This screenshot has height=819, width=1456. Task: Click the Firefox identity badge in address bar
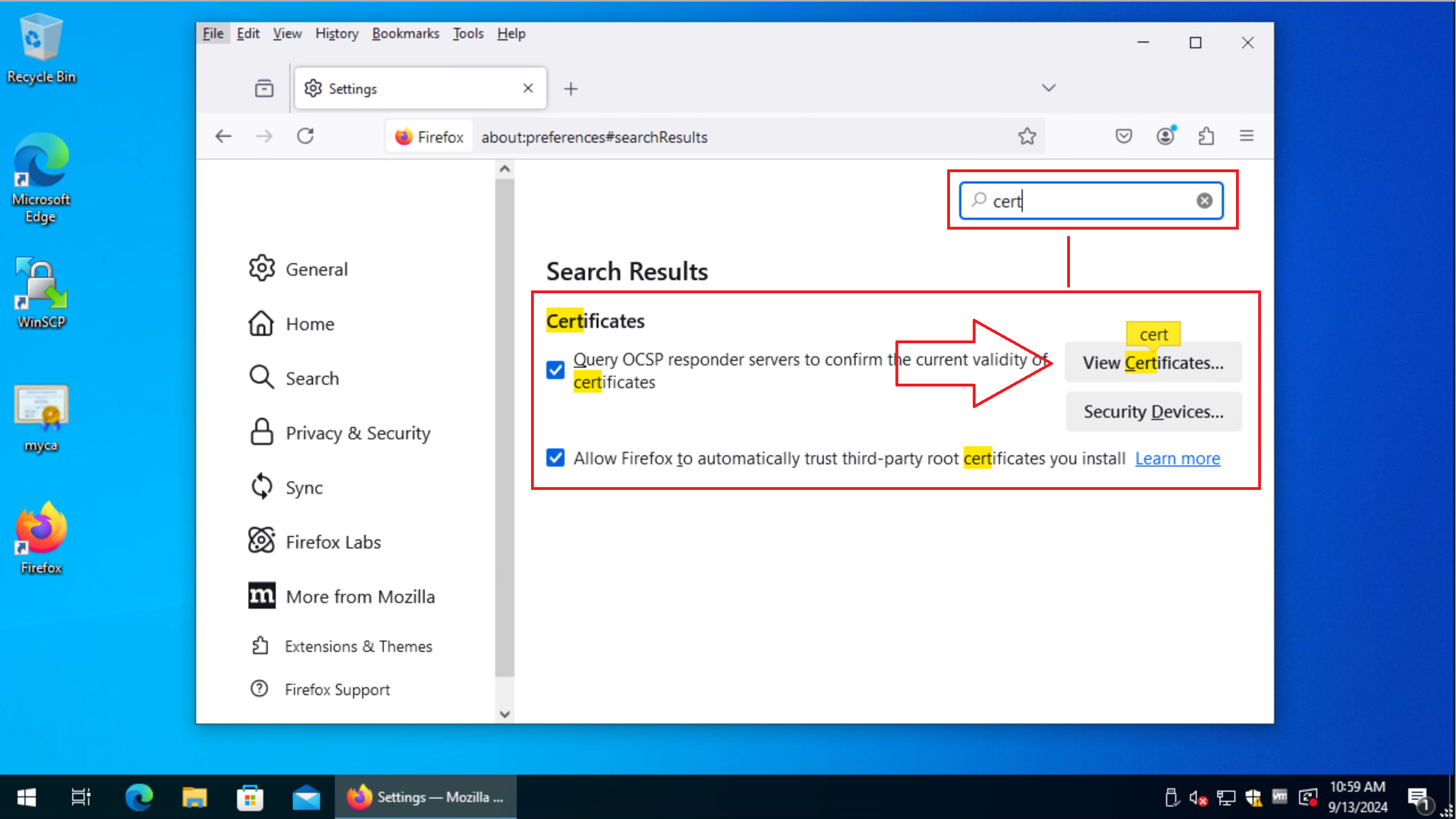(x=429, y=137)
